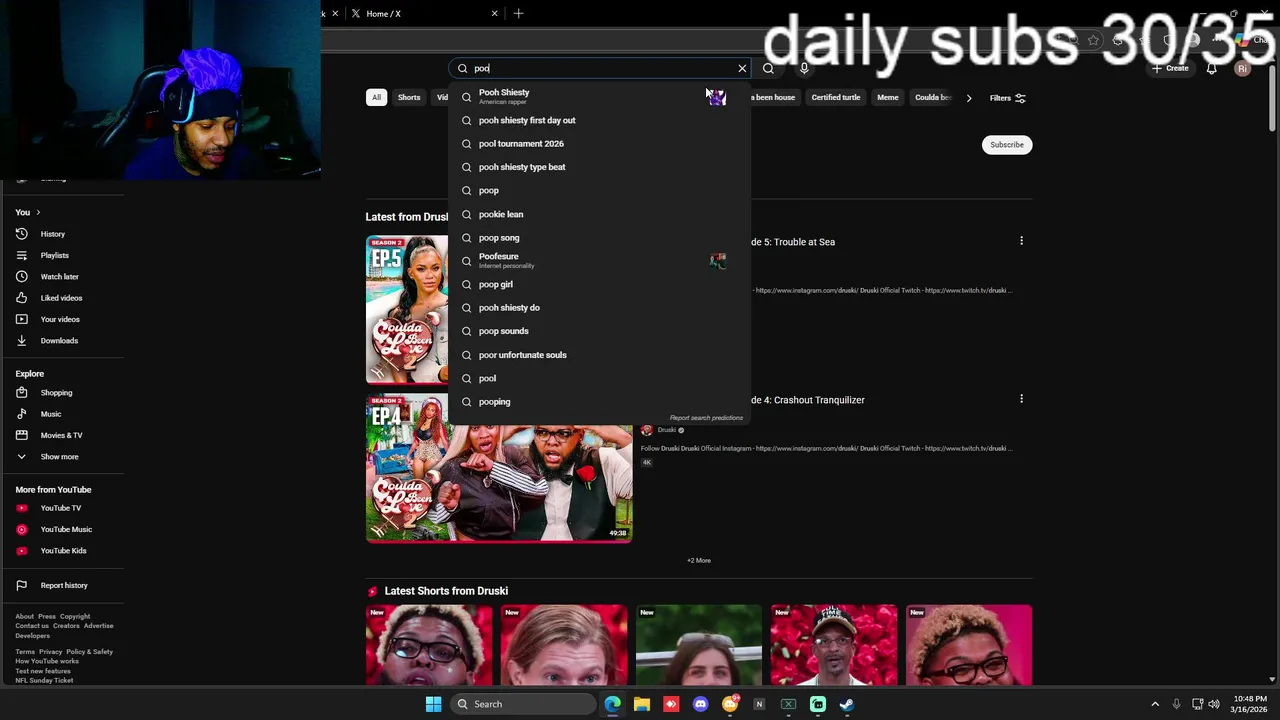The width and height of the screenshot is (1280, 720).
Task: Open Discord from the taskbar
Action: click(700, 704)
